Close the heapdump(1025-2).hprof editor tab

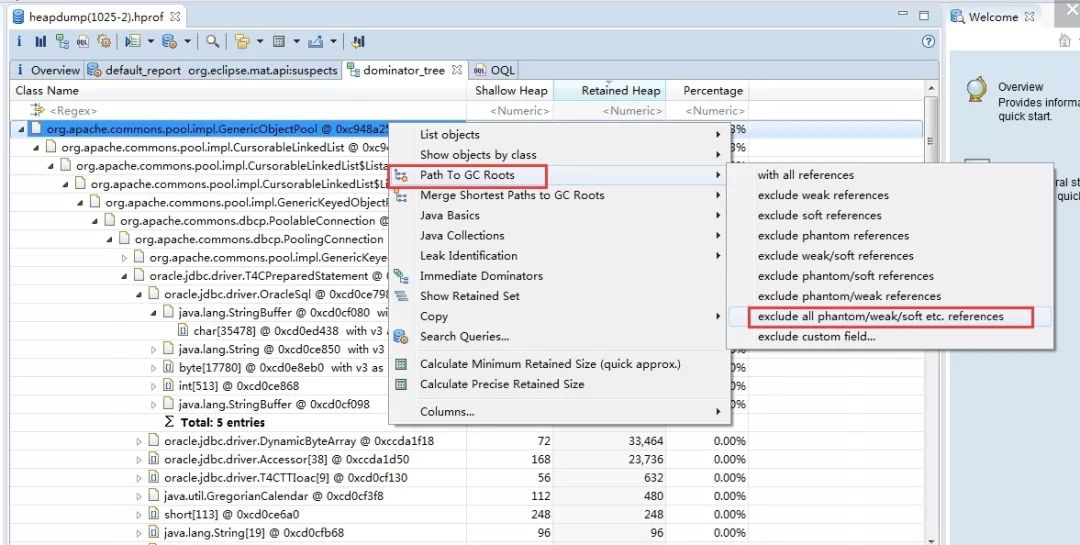click(175, 17)
